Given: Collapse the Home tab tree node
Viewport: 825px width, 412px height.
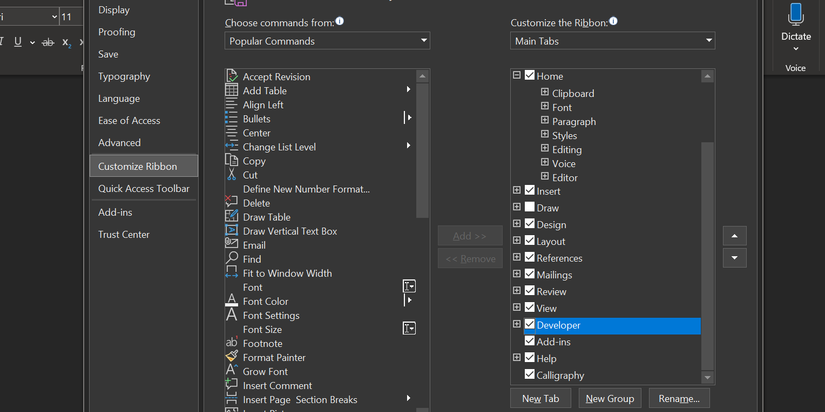Looking at the screenshot, I should (517, 75).
